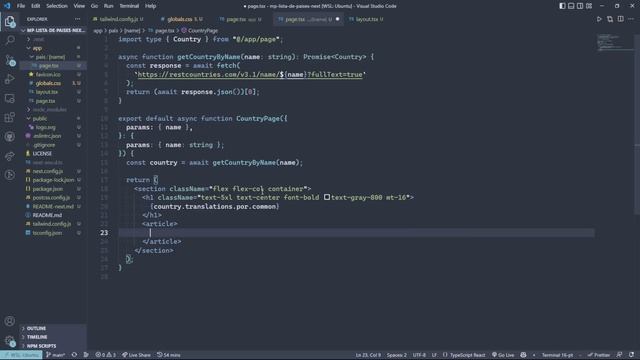This screenshot has height=360, width=640.
Task: Open the Run menu
Action: pos(109,6)
